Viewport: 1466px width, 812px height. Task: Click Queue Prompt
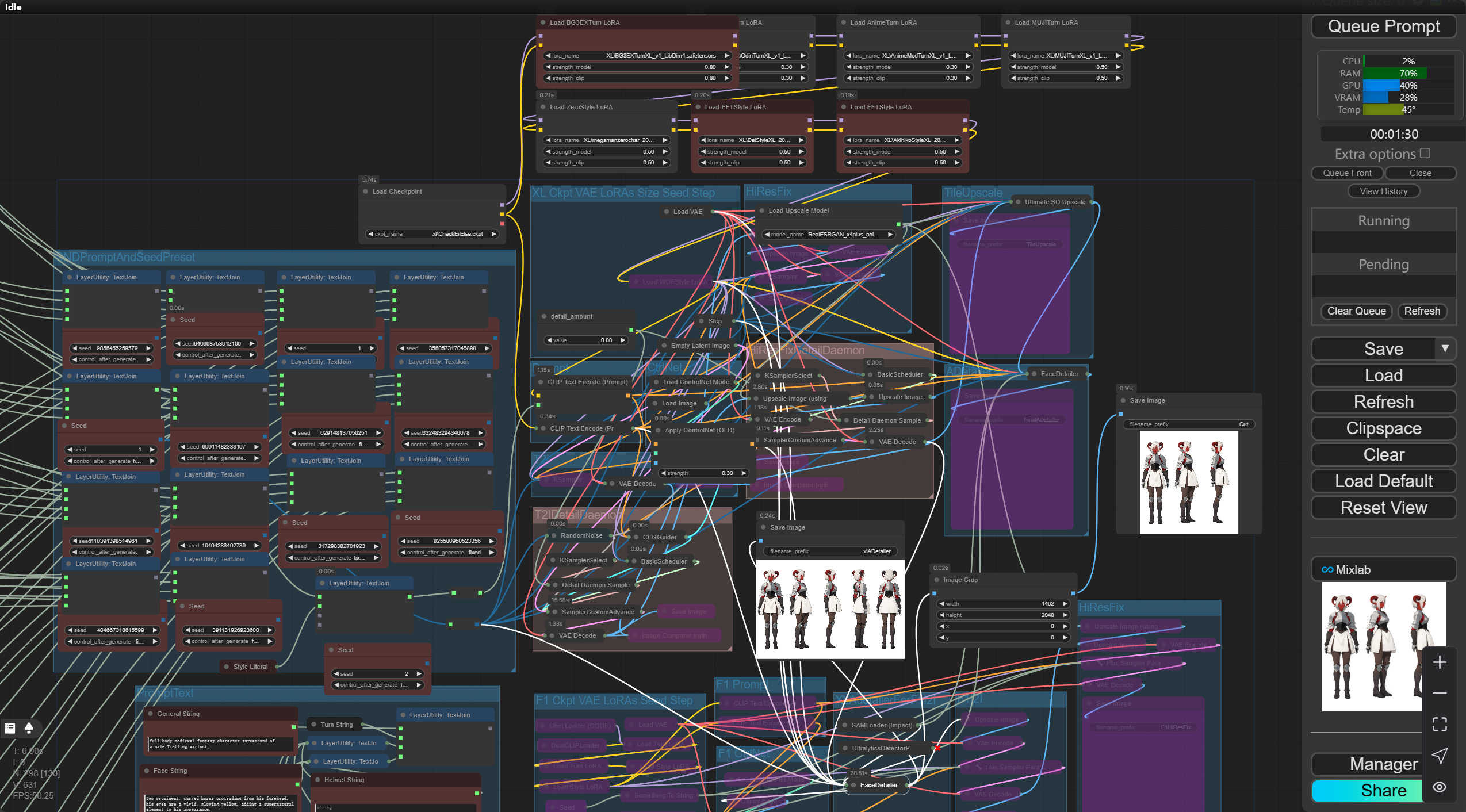pos(1384,26)
